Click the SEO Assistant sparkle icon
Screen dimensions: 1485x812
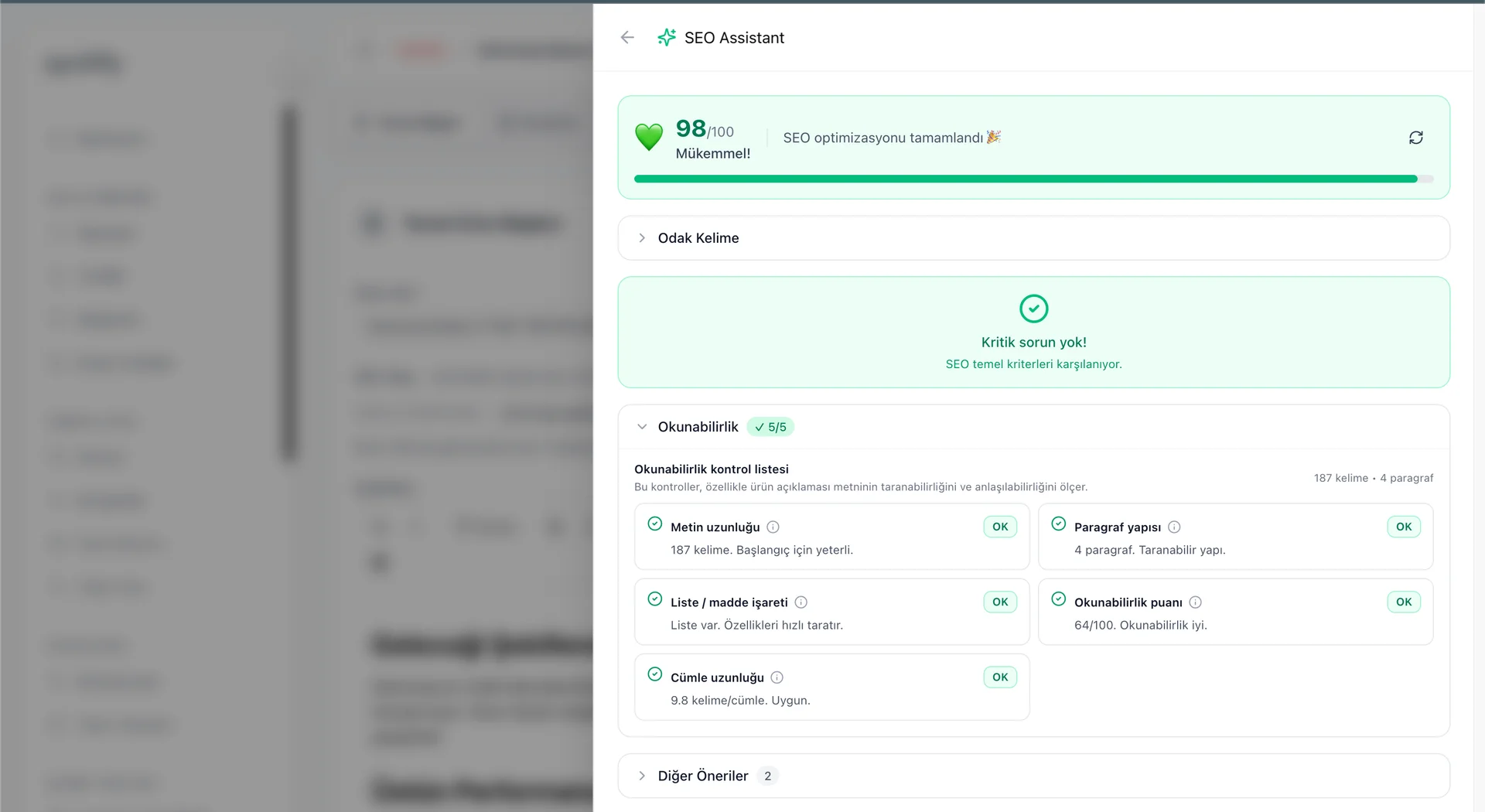click(x=666, y=37)
